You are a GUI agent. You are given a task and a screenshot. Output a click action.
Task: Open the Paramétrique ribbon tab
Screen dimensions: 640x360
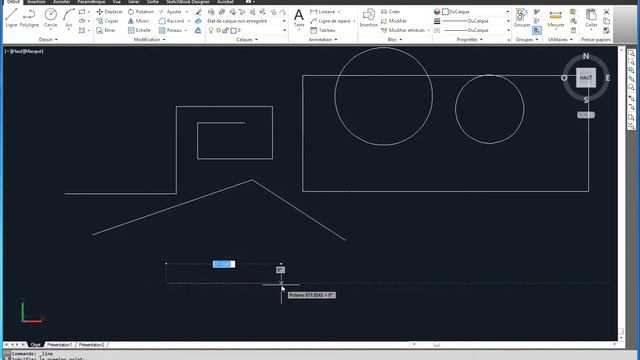(91, 2)
